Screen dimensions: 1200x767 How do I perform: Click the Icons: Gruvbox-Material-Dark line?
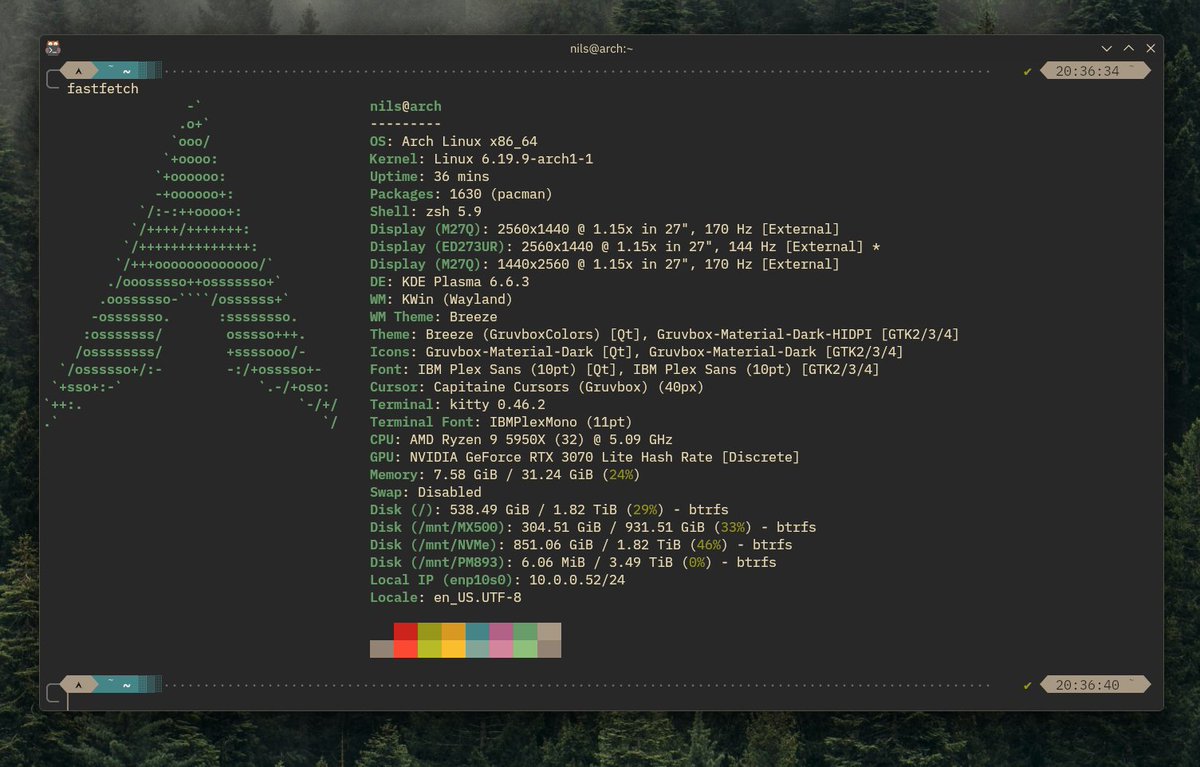point(636,352)
